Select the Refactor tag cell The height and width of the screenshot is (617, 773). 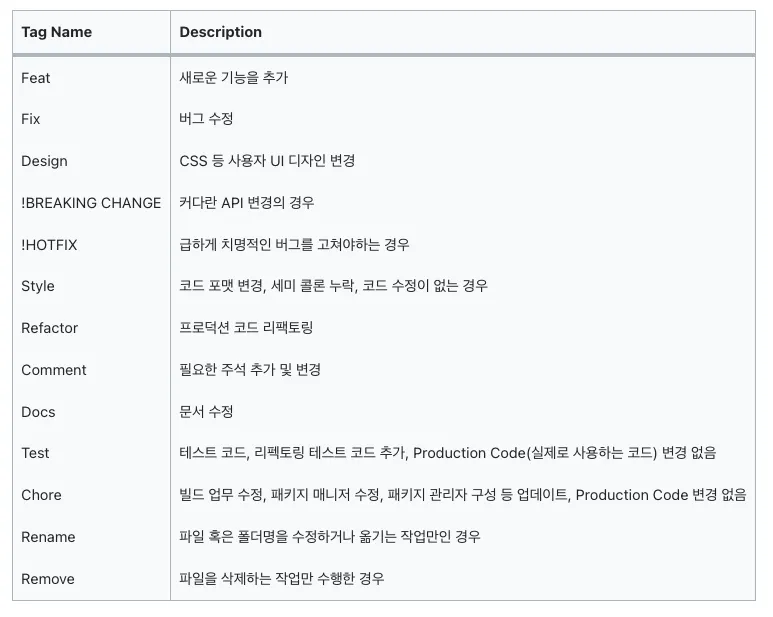click(49, 328)
